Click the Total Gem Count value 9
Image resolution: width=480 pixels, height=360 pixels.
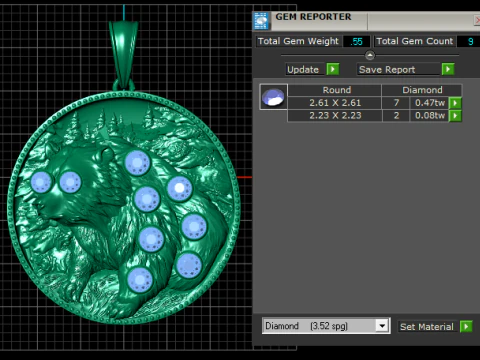[x=469, y=42]
